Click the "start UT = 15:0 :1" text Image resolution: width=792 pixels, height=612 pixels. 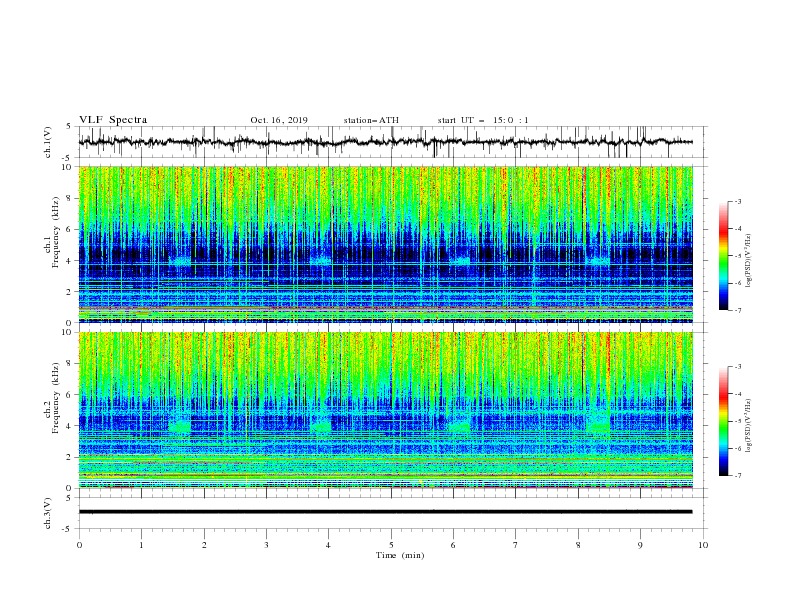(x=483, y=120)
